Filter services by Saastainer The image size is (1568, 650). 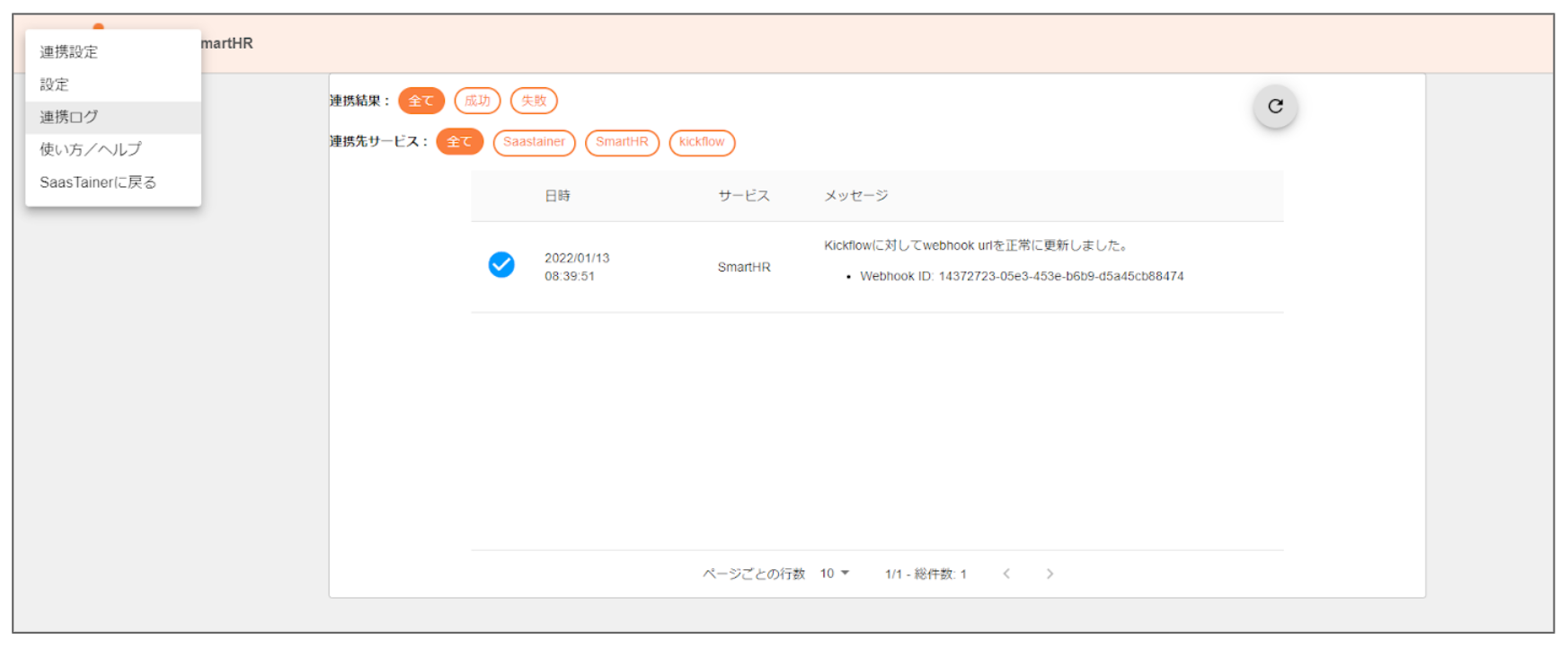click(x=534, y=142)
